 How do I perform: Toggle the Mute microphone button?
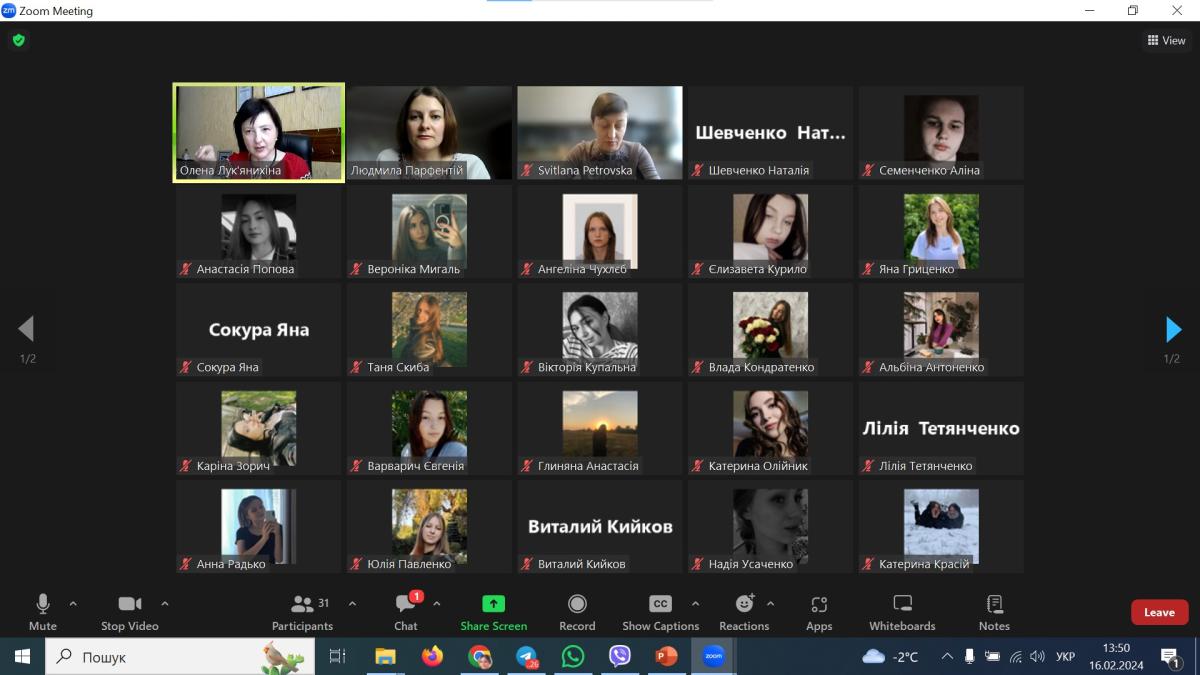(43, 604)
